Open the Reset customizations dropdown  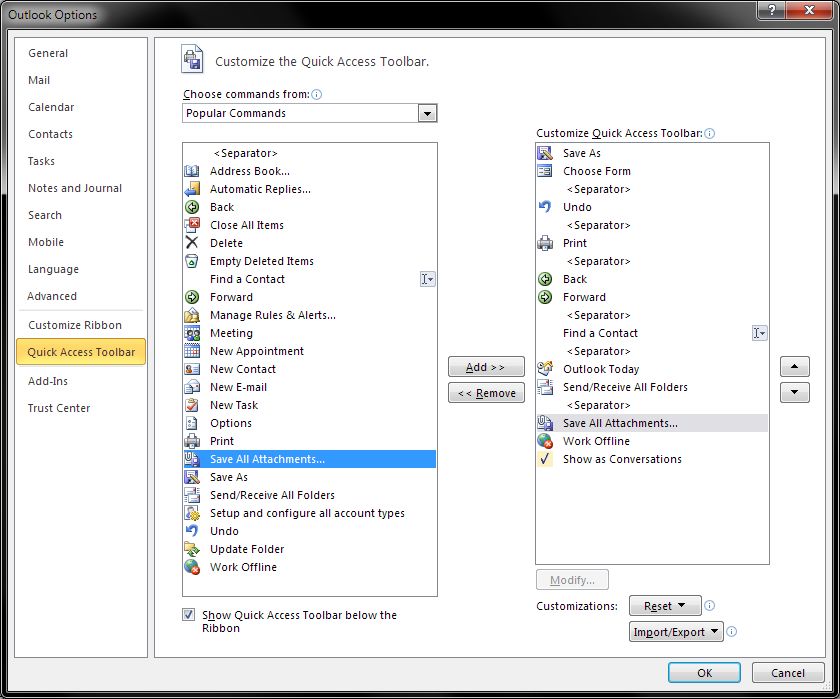[665, 606]
